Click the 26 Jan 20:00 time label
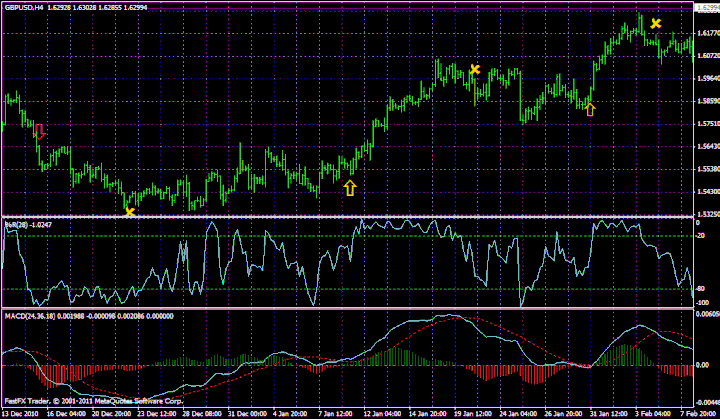 564,414
